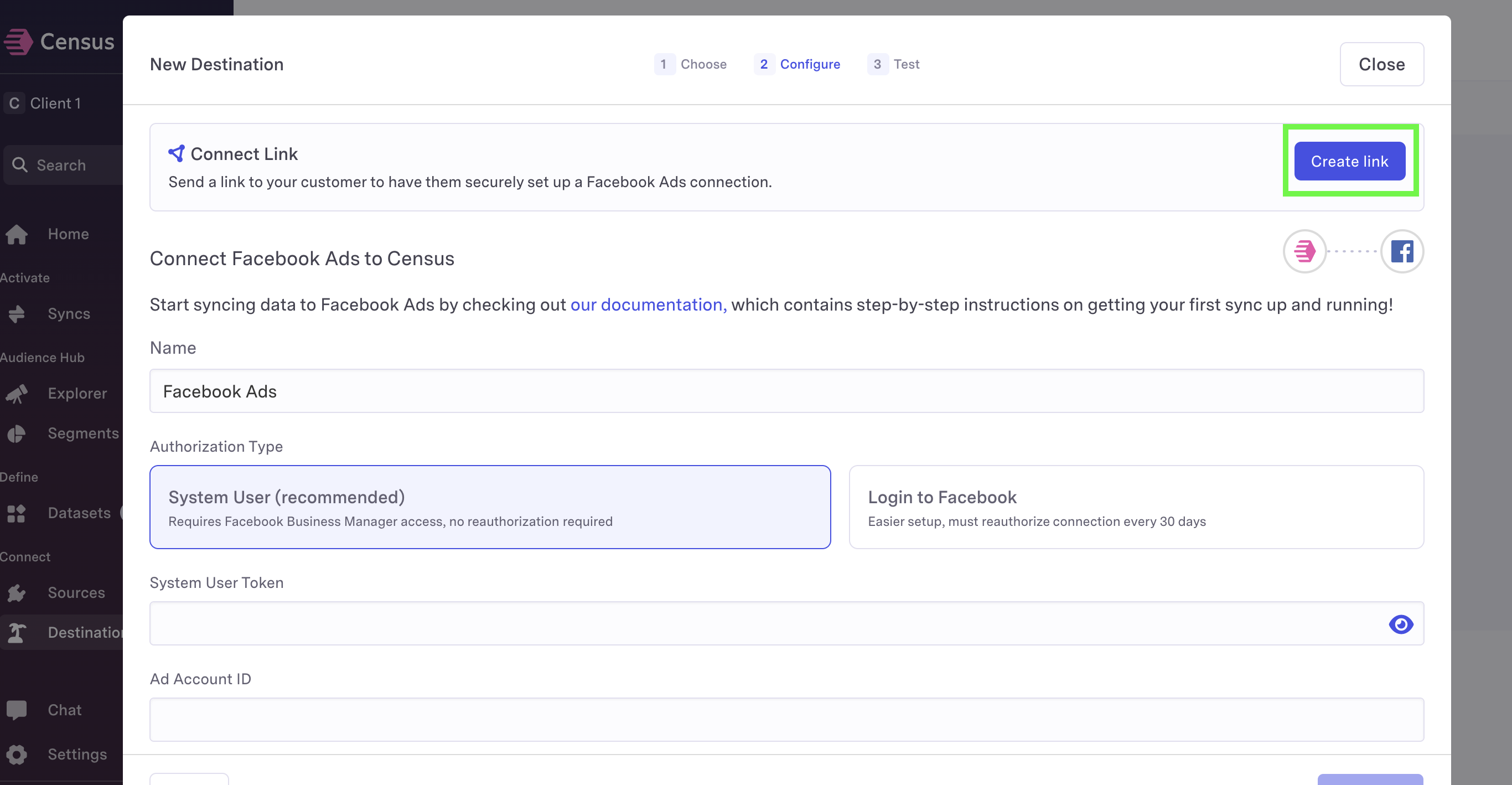Close the New Destination dialog

tap(1382, 64)
